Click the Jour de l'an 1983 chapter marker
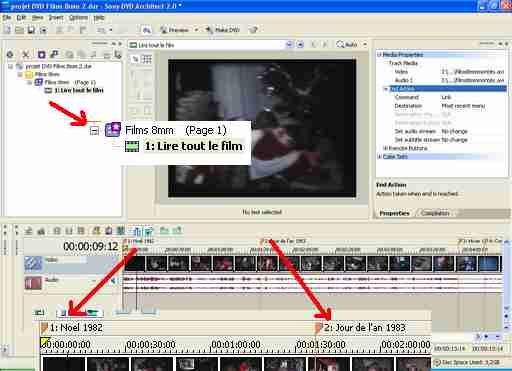Screen dimensions: 512x371 tap(283, 241)
